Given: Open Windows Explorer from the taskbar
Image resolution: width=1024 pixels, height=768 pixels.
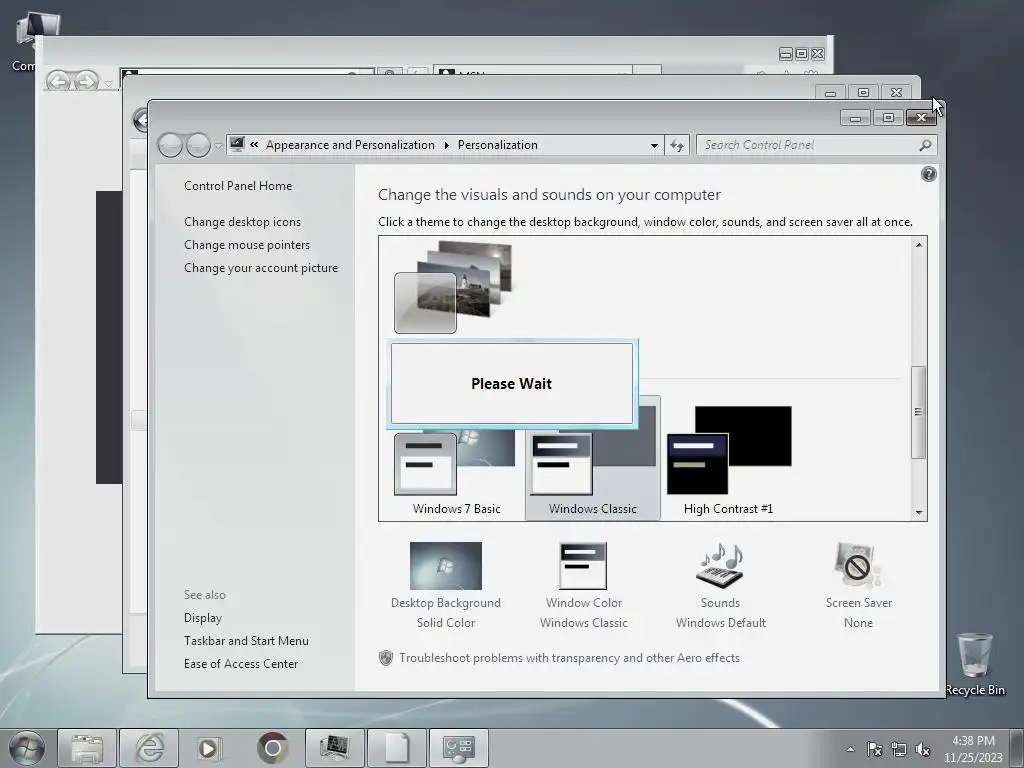Looking at the screenshot, I should point(87,748).
